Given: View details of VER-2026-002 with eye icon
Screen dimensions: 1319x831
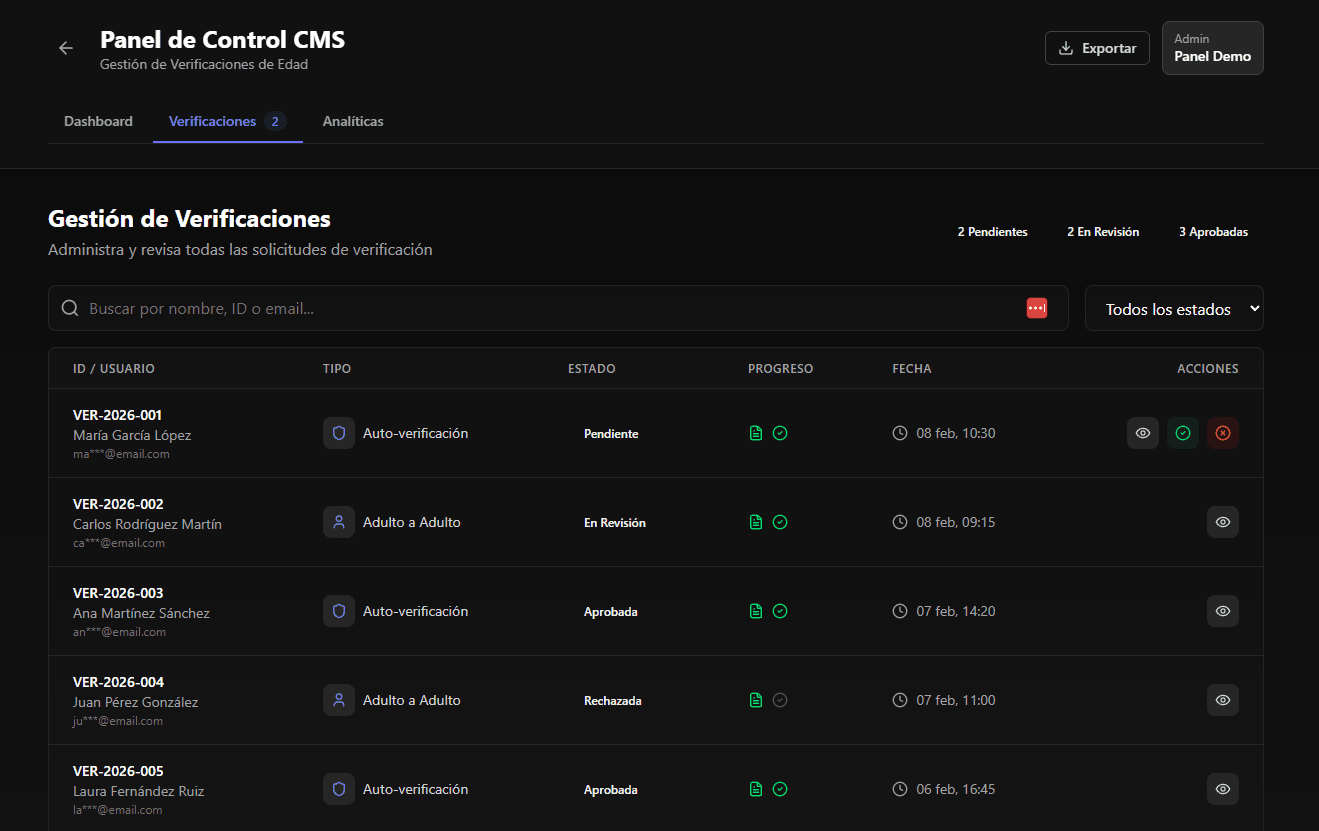Looking at the screenshot, I should pos(1223,522).
